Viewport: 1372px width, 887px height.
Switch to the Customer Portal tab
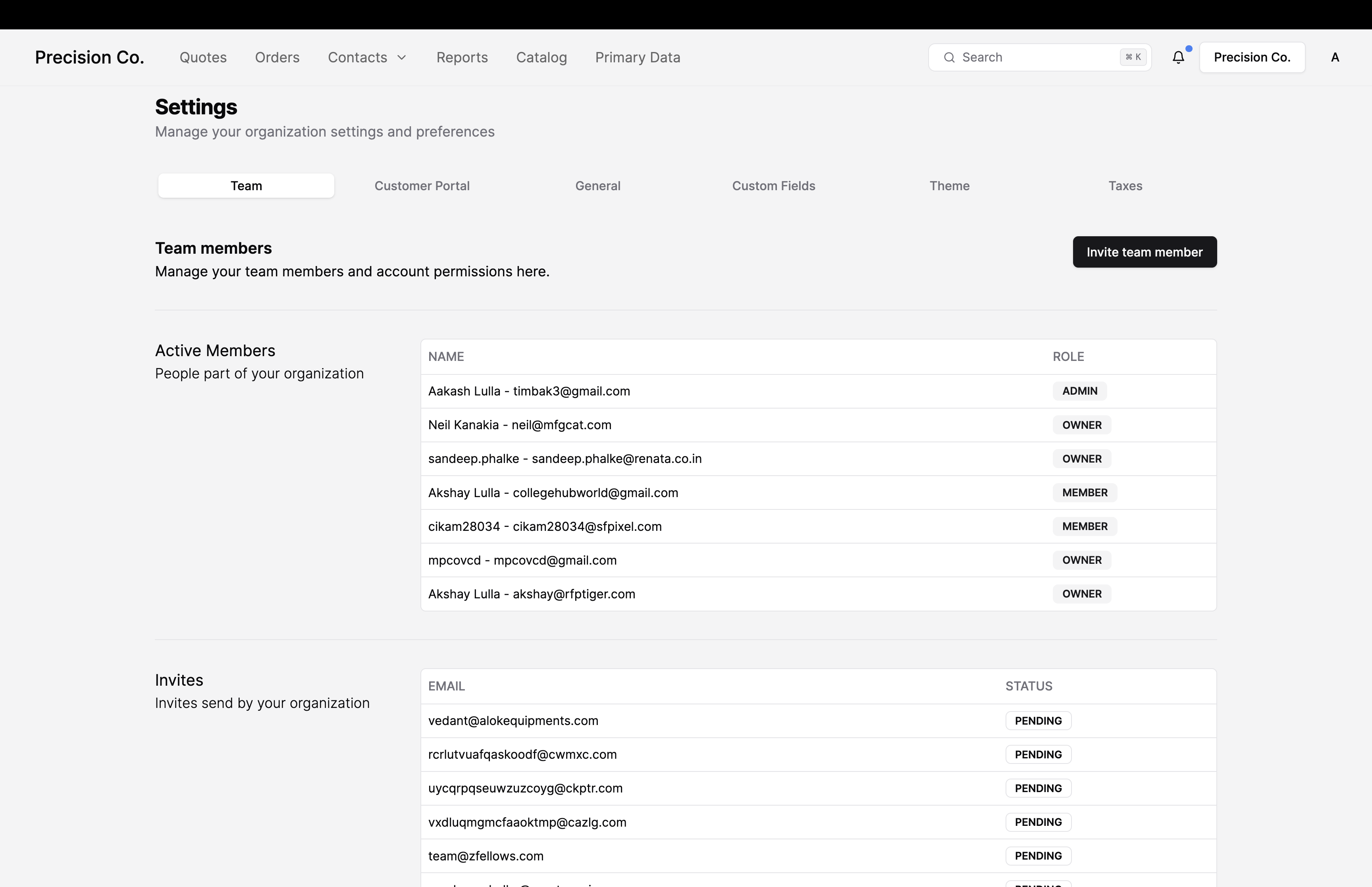[x=422, y=186]
